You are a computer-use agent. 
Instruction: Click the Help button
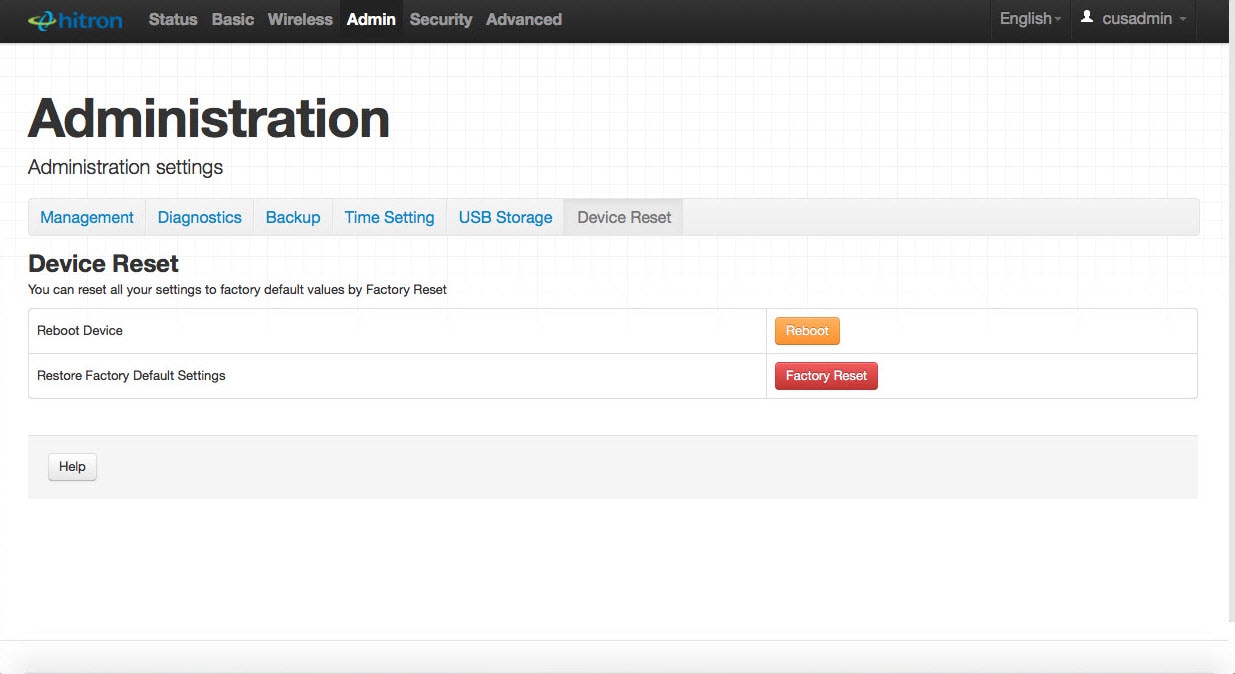pyautogui.click(x=72, y=467)
